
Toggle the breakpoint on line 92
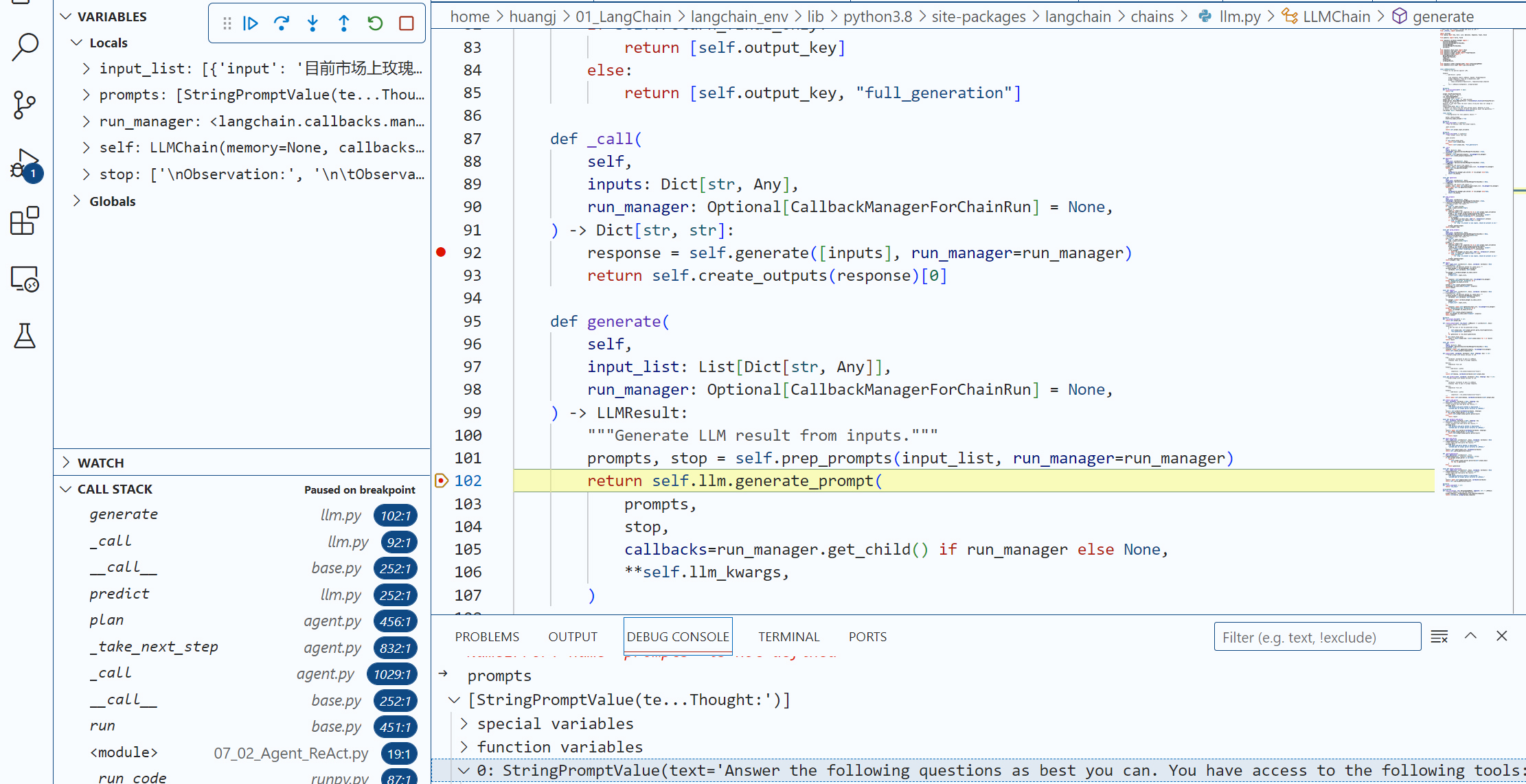point(442,253)
